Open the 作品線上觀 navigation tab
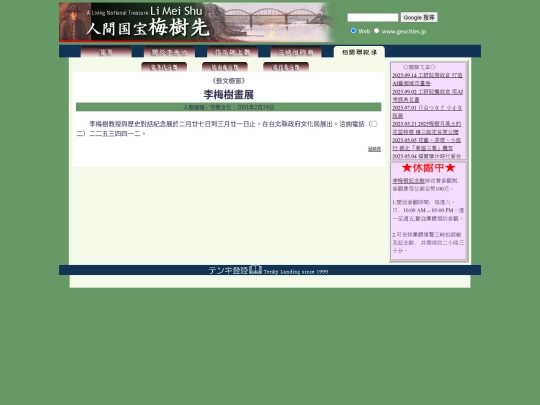Screen dimensions: 540x405 (x=232, y=52)
